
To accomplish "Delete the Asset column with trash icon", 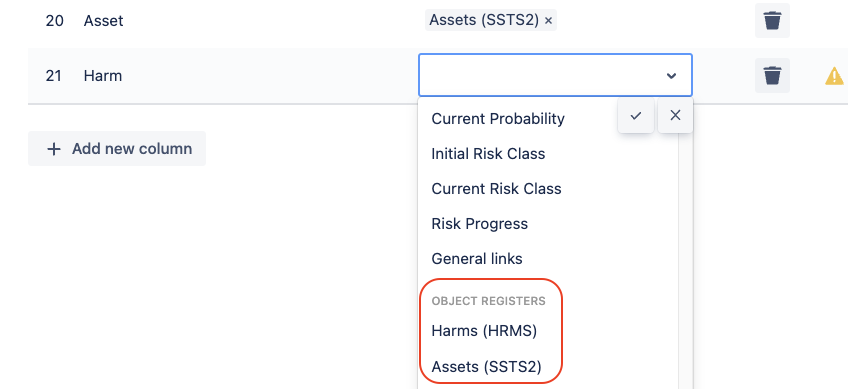I will coord(772,21).
